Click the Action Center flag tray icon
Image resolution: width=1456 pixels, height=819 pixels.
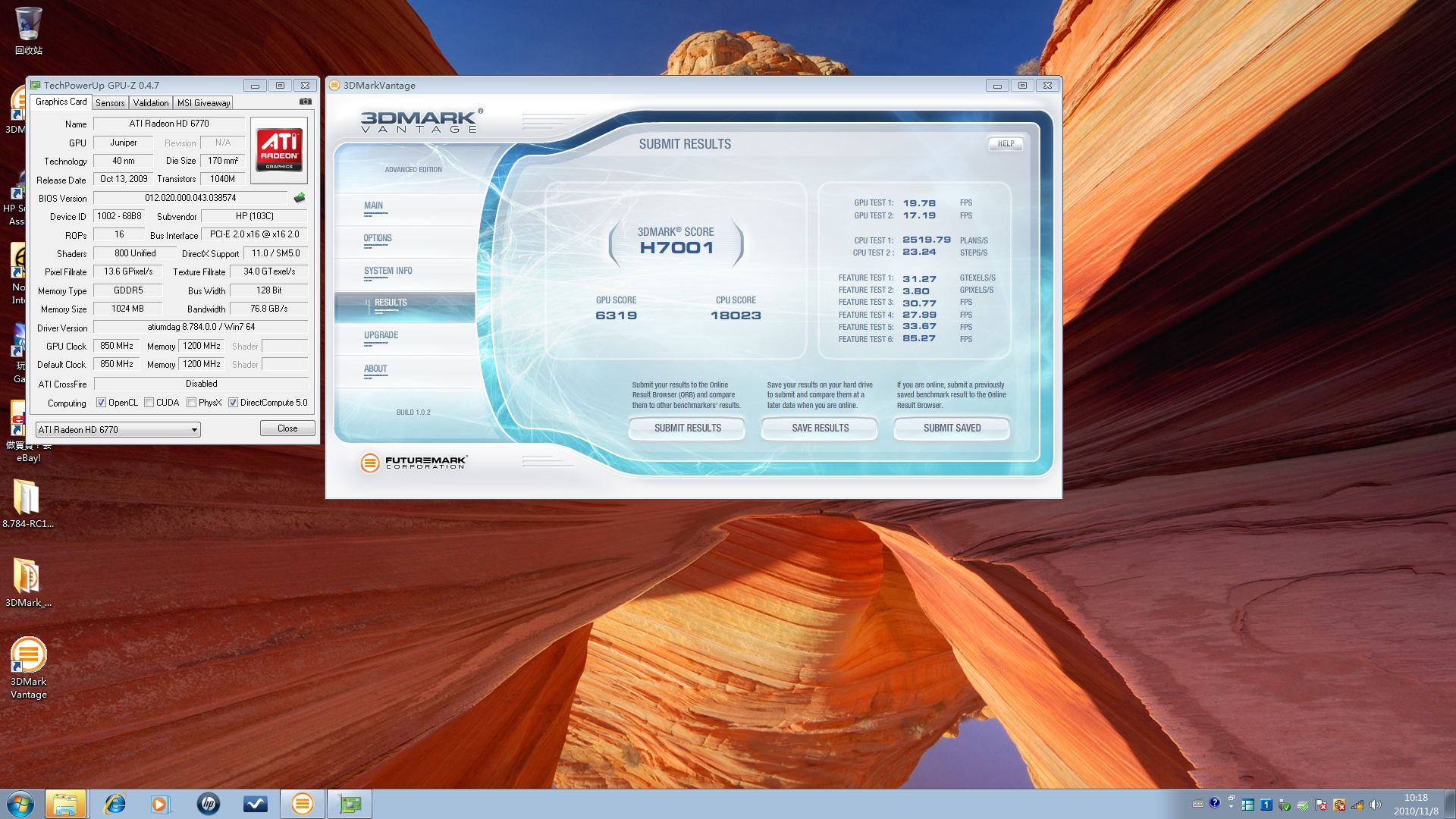pyautogui.click(x=1321, y=805)
